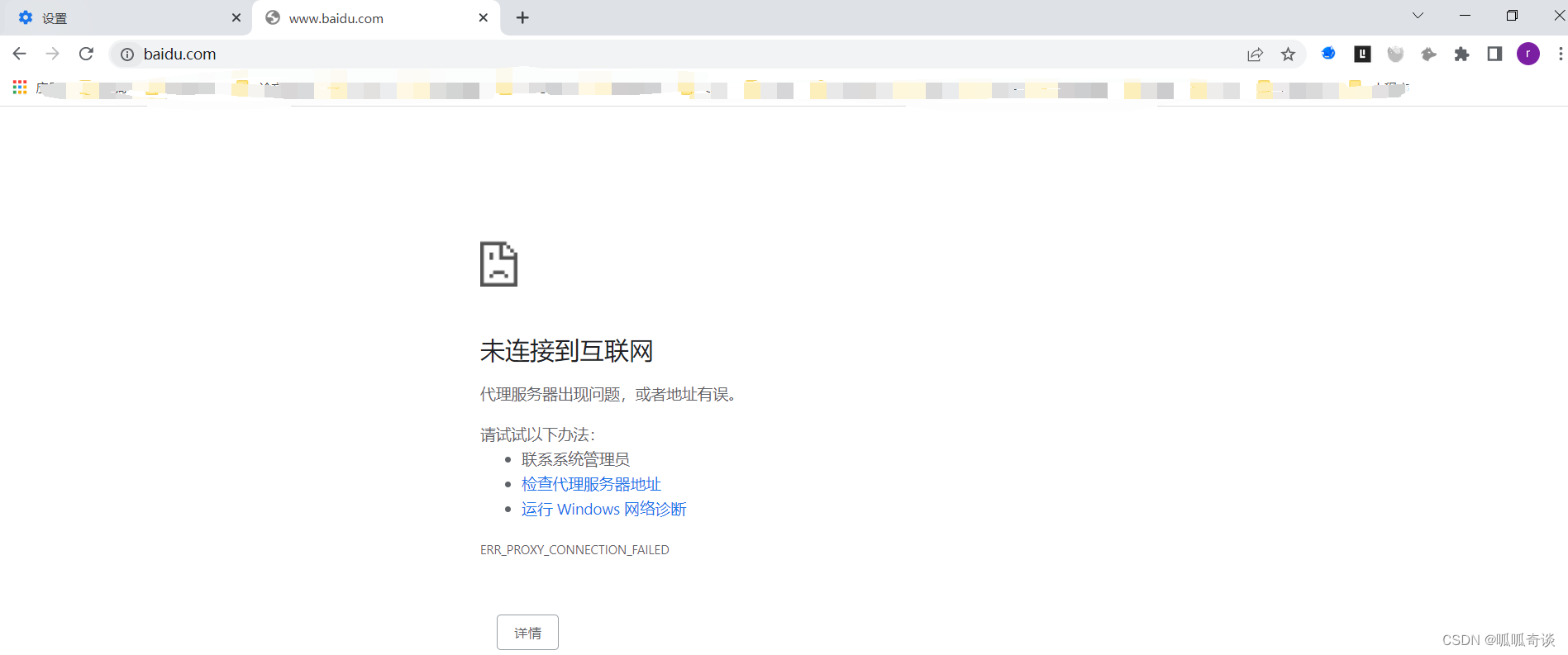Screen dimensions: 1568x655
Task: Close the www.baidu.com tab
Action: coord(484,17)
